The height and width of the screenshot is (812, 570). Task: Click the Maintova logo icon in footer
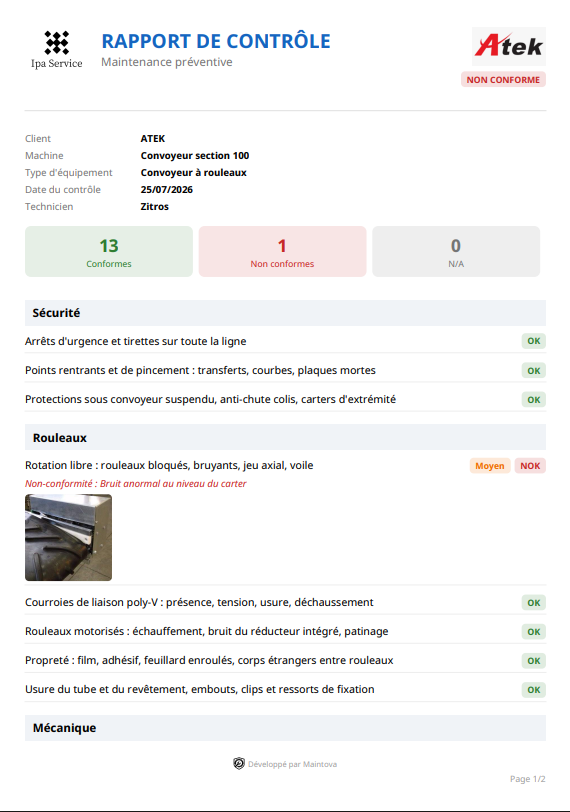coord(239,763)
